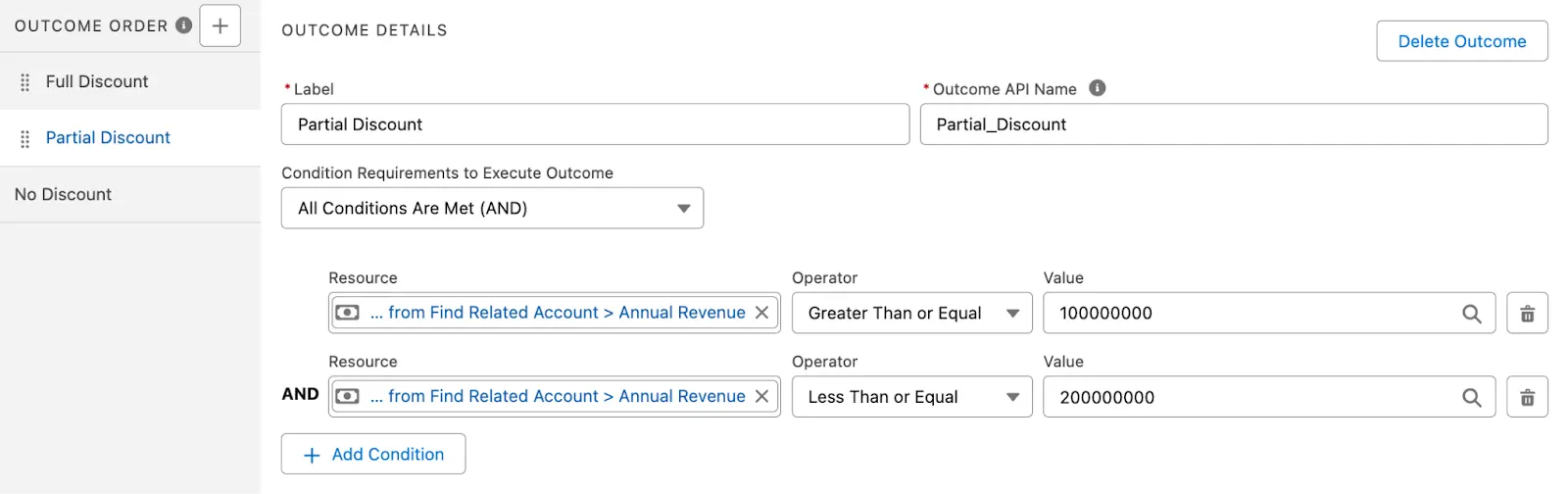Open the Less Than or Equal operator dropdown
This screenshot has height=494, width=1568.
[x=911, y=397]
